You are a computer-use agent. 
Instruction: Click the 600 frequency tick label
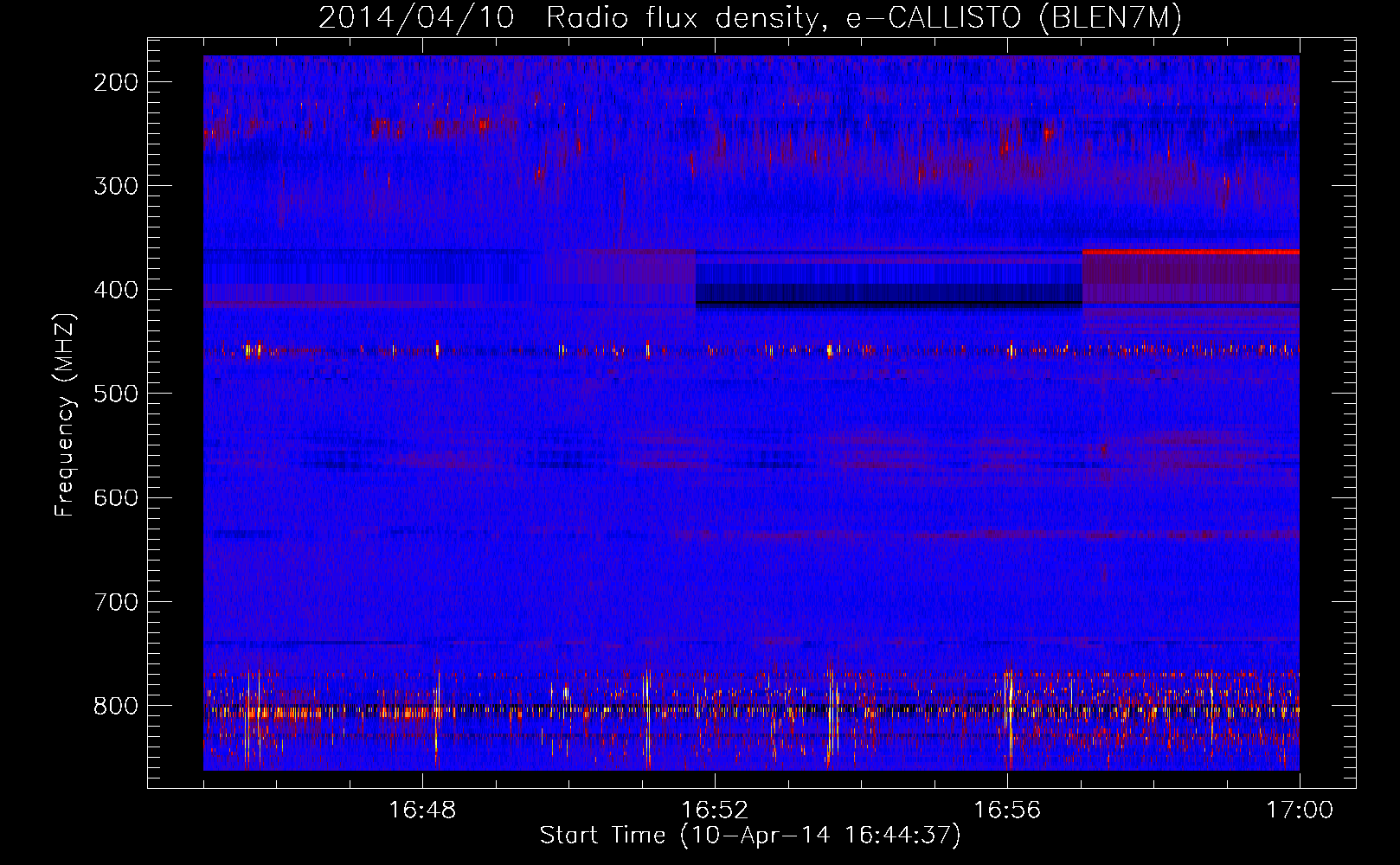click(116, 497)
